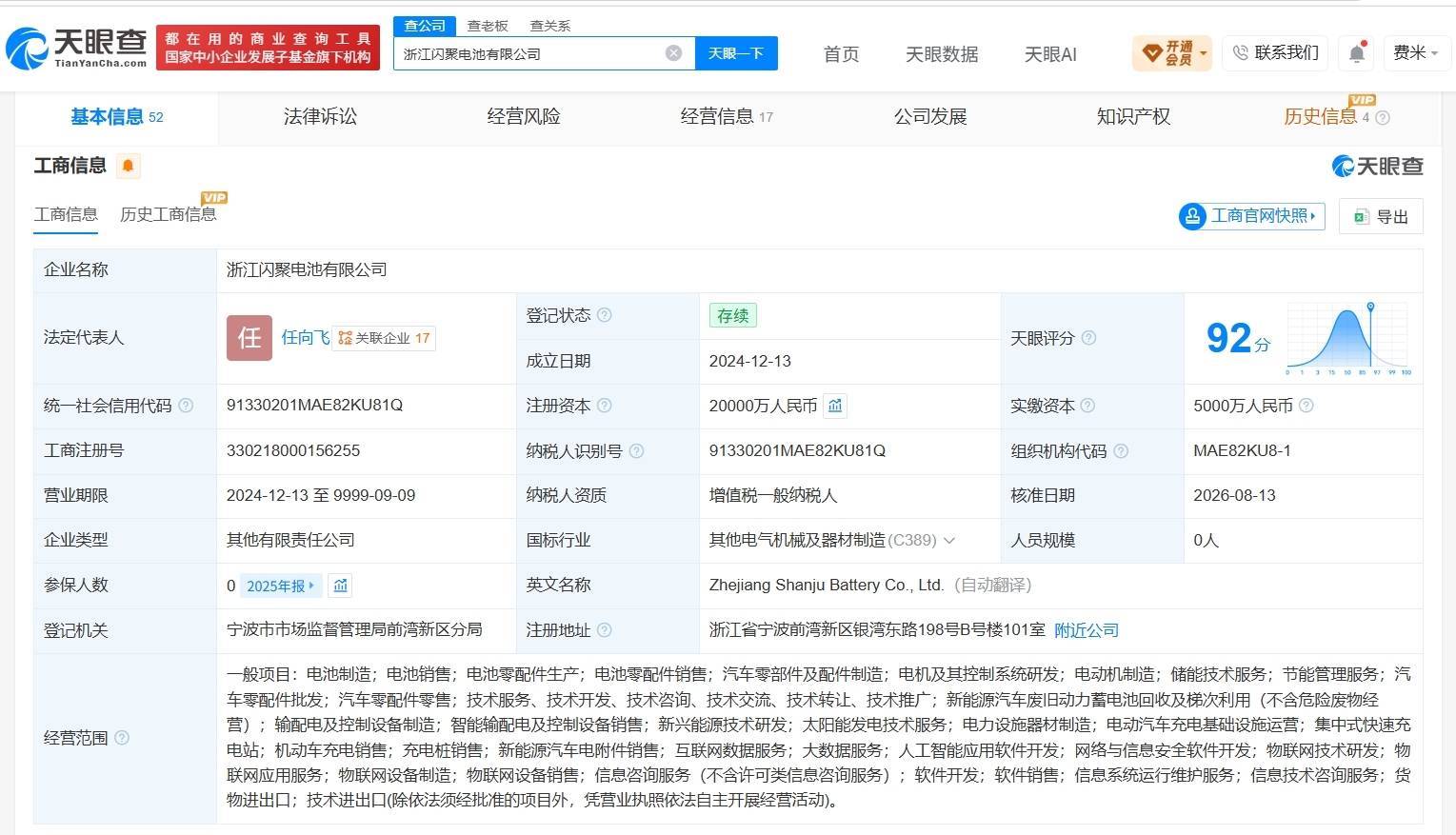This screenshot has height=835, width=1456.
Task: Click the help icon beside 实缴资本 label
Action: coord(1087,406)
